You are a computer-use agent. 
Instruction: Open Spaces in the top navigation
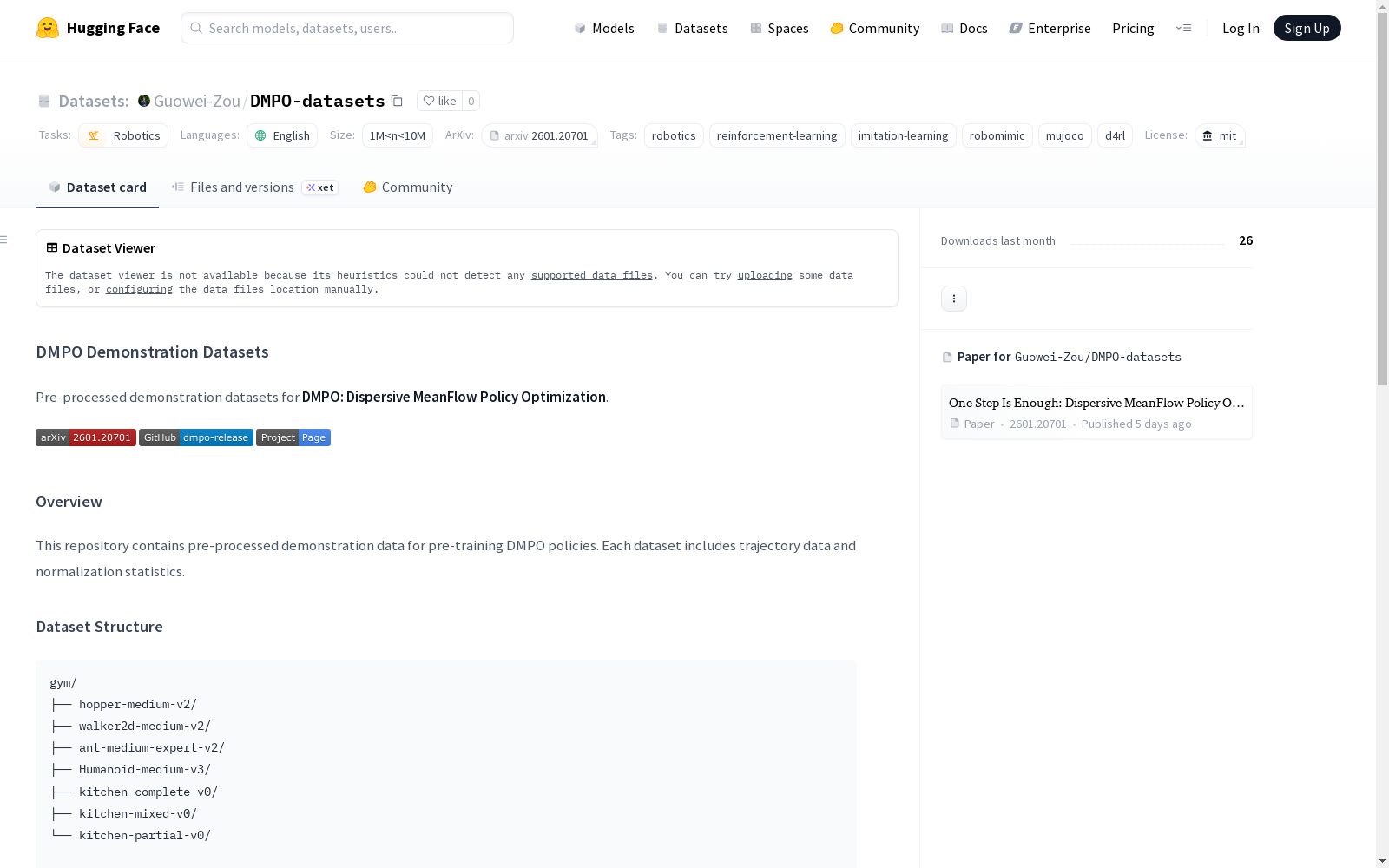coord(780,28)
